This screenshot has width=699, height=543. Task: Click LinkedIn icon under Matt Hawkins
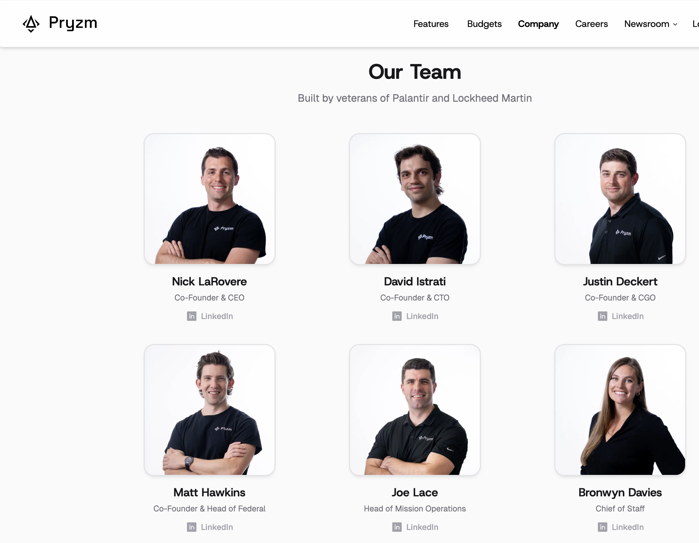point(192,527)
